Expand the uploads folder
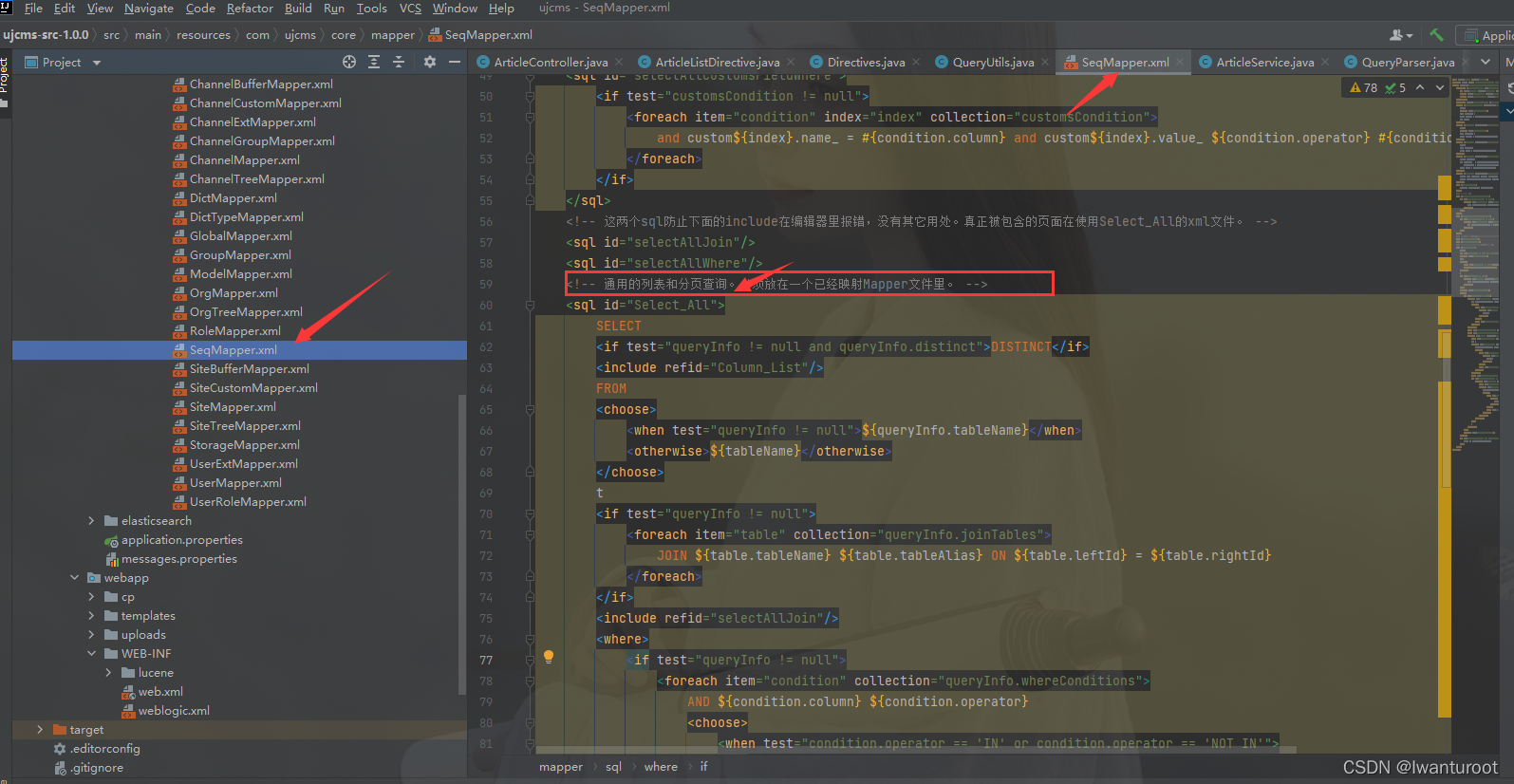The image size is (1514, 784). [91, 635]
